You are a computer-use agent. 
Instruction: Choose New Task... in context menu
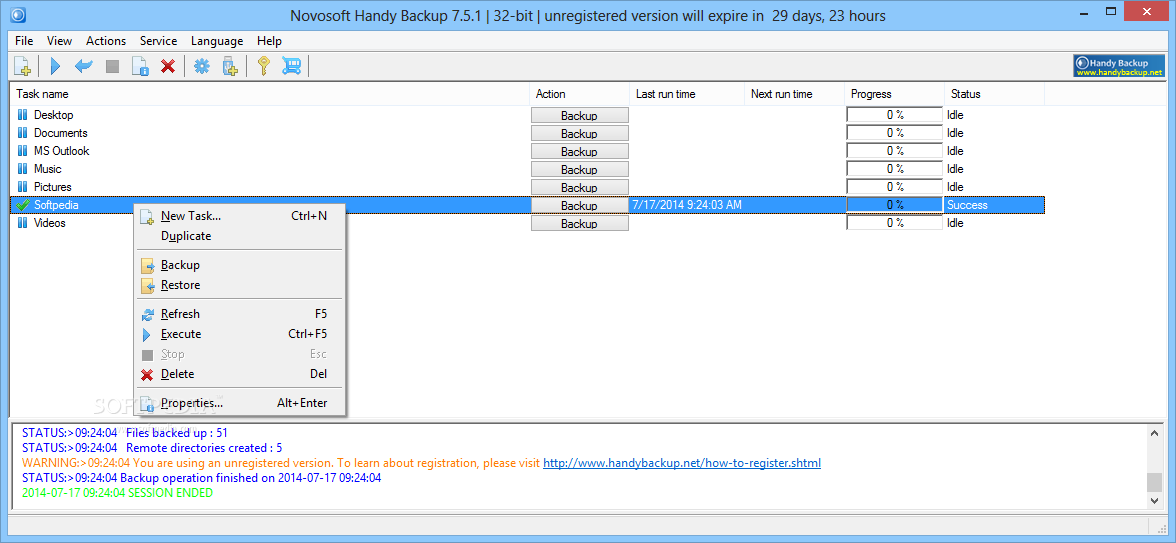tap(239, 216)
